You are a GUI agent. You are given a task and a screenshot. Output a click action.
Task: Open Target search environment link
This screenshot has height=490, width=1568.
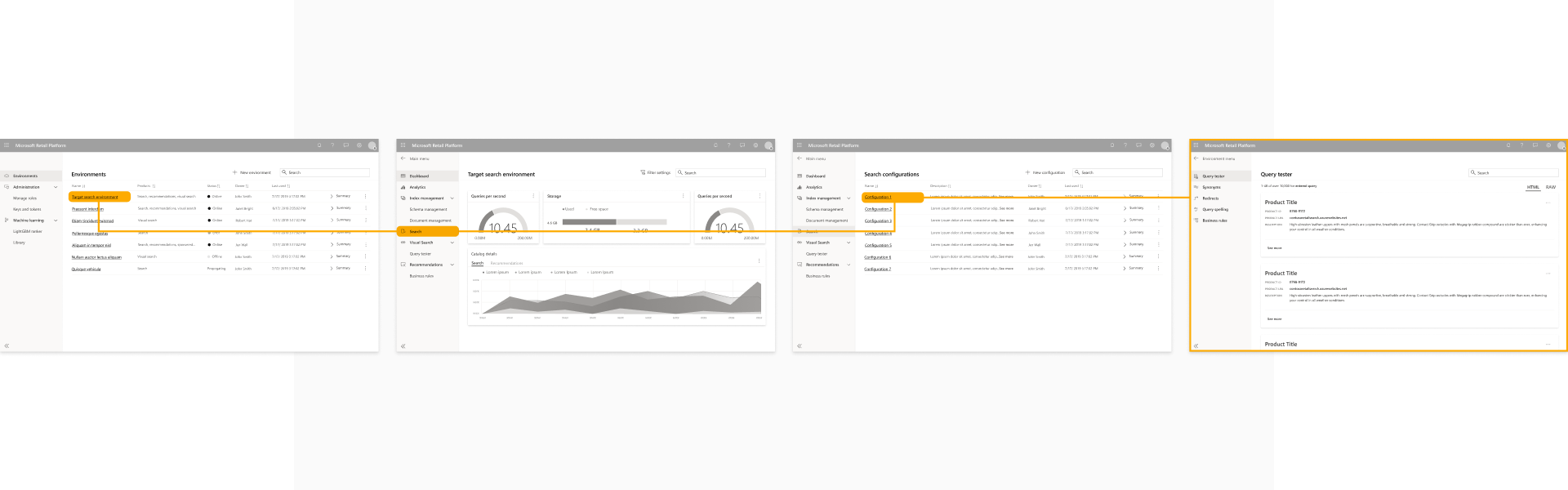(x=95, y=197)
